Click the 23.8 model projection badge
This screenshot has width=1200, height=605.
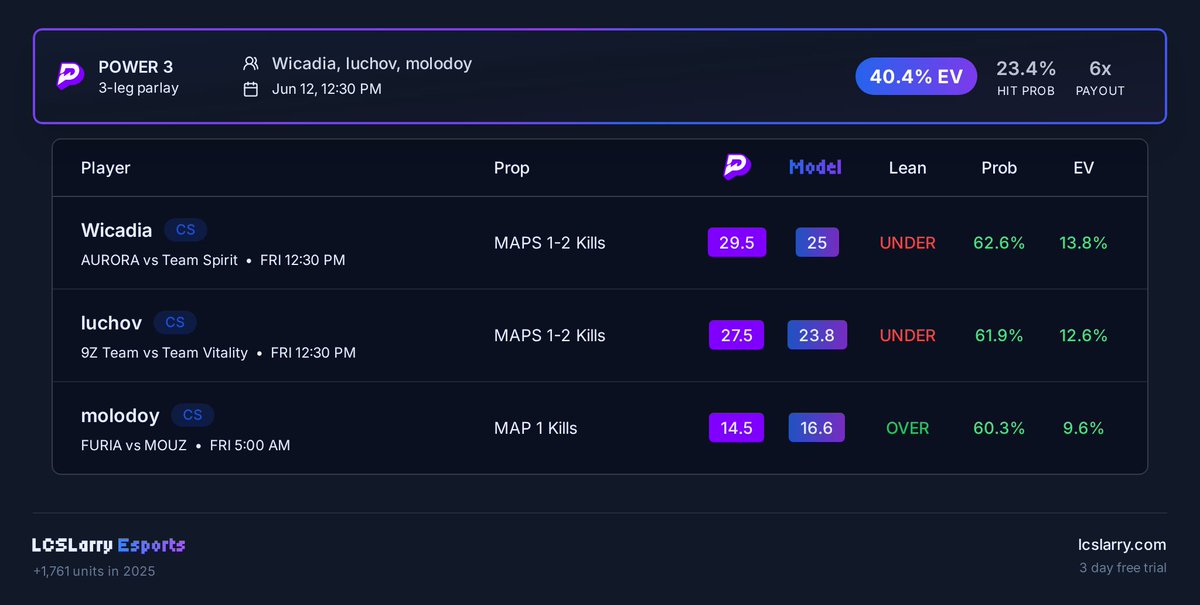[x=817, y=335]
